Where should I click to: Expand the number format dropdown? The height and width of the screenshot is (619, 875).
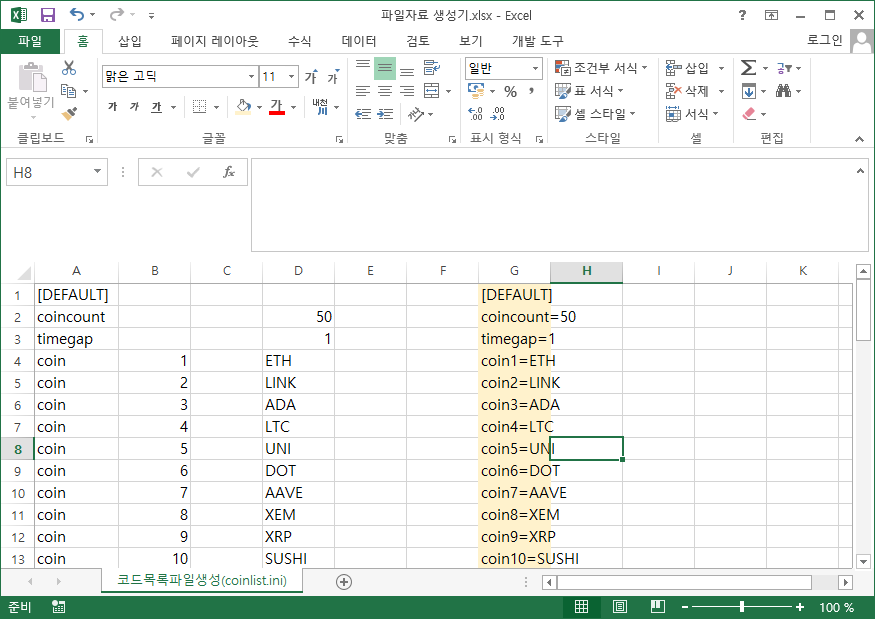(x=535, y=68)
